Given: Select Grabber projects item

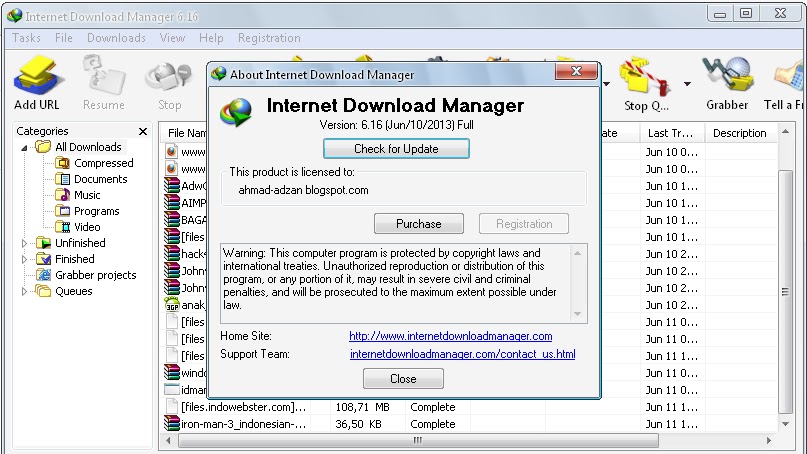Looking at the screenshot, I should click(x=95, y=275).
